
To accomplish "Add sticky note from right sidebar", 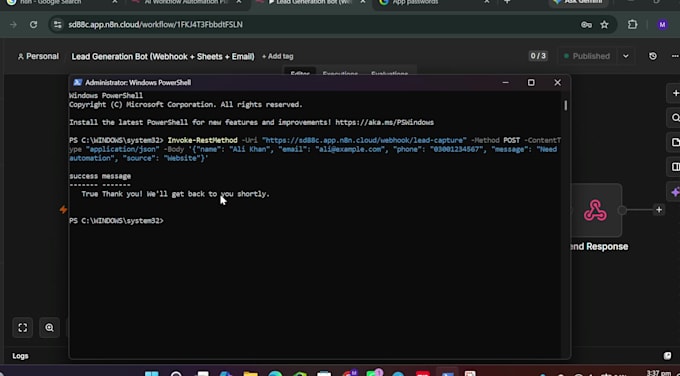I will pyautogui.click(x=675, y=142).
